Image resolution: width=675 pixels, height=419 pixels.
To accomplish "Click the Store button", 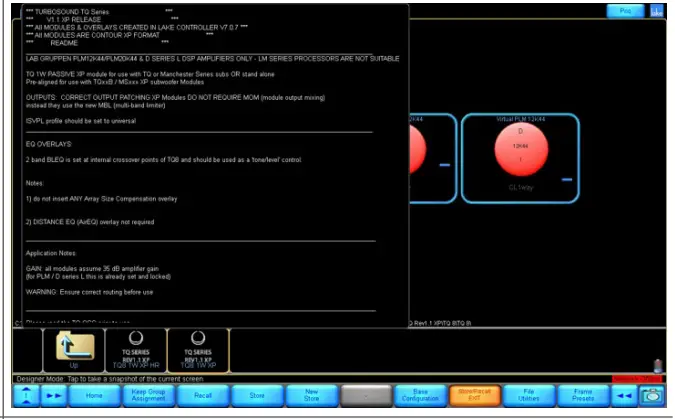I will click(x=257, y=396).
